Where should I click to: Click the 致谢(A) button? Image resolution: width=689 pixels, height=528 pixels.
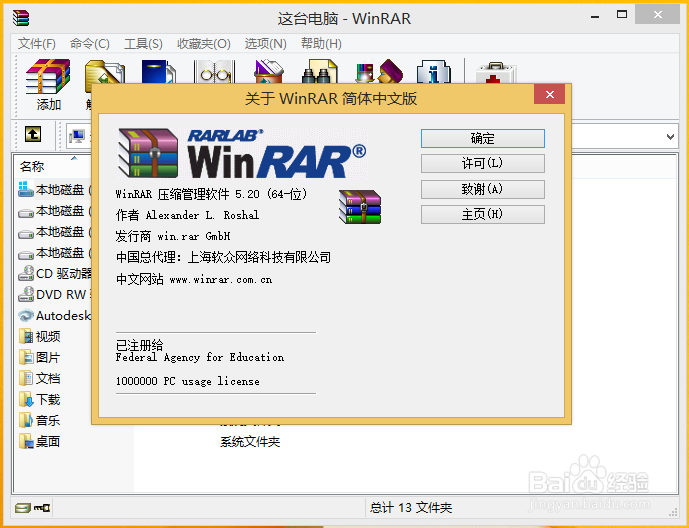(x=482, y=189)
